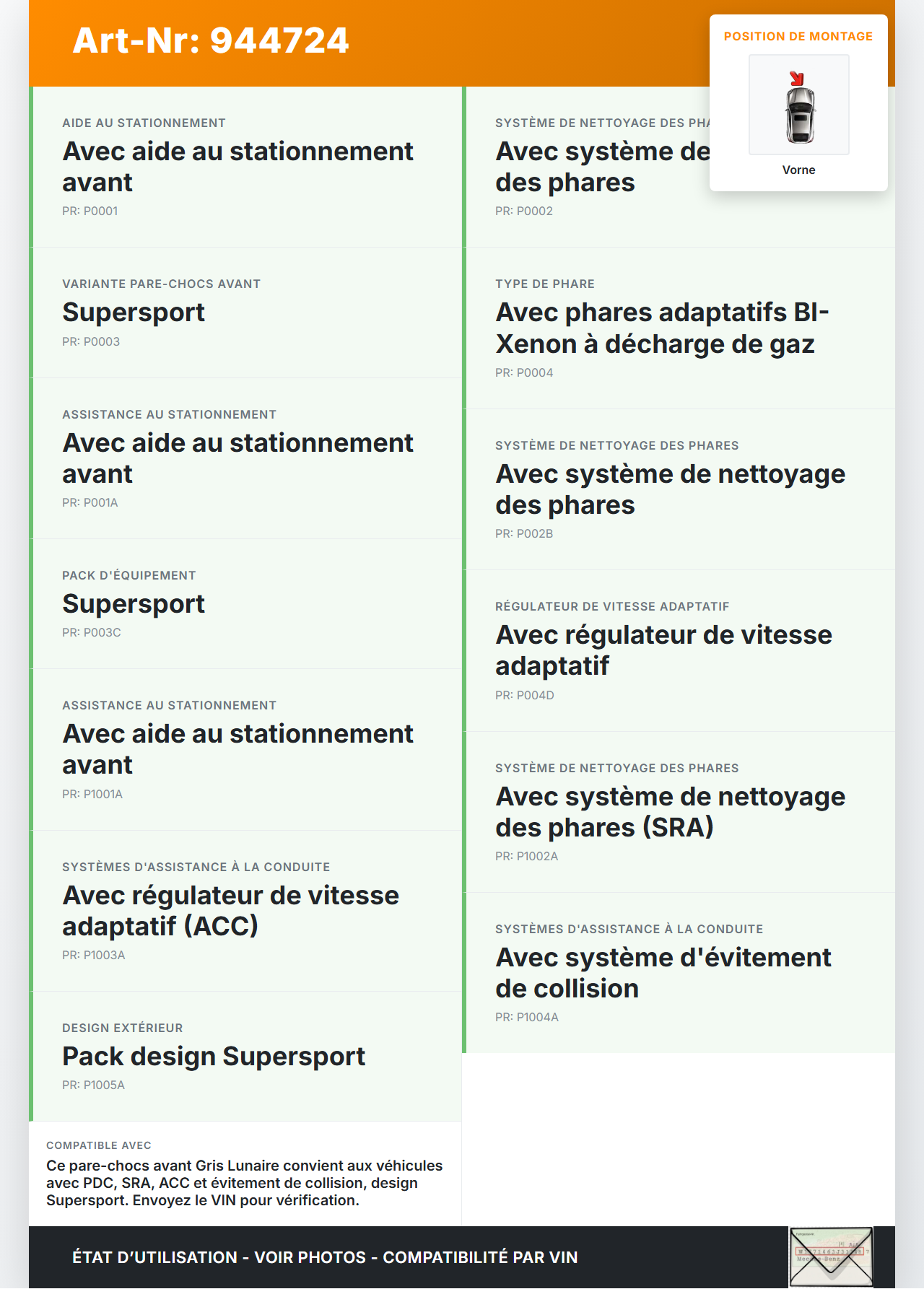The height and width of the screenshot is (1289, 924).
Task: Click the 'COMPATIBLE AVEC' description text
Action: pyautogui.click(x=245, y=1183)
